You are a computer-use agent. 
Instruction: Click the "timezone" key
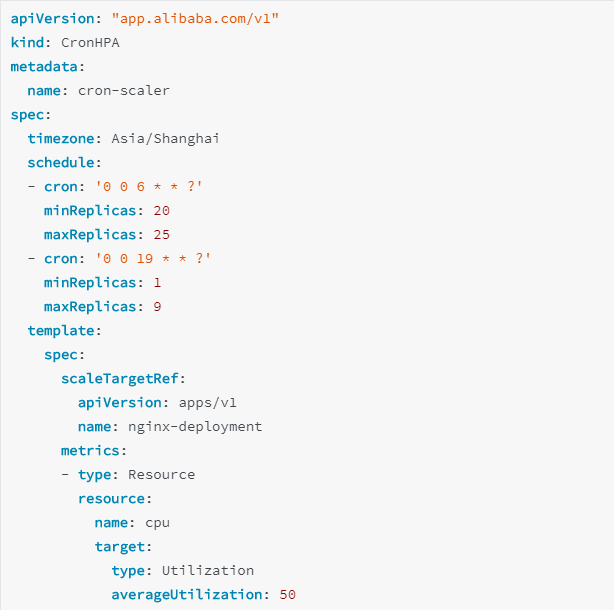[64, 138]
